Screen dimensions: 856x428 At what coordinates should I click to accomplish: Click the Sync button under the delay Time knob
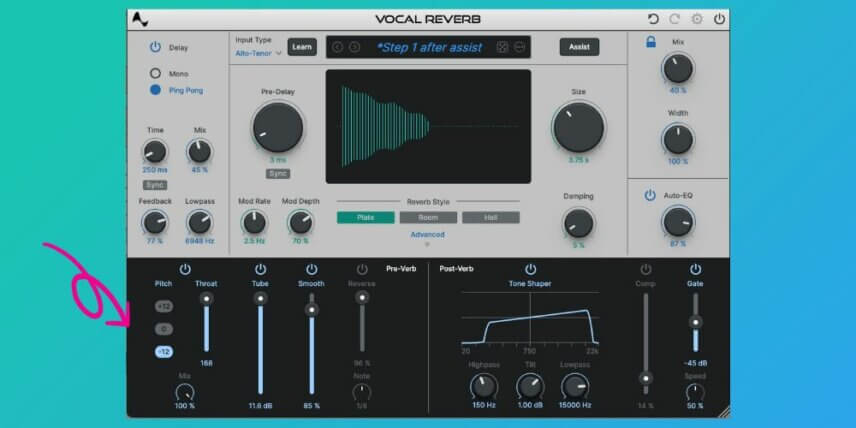click(155, 185)
